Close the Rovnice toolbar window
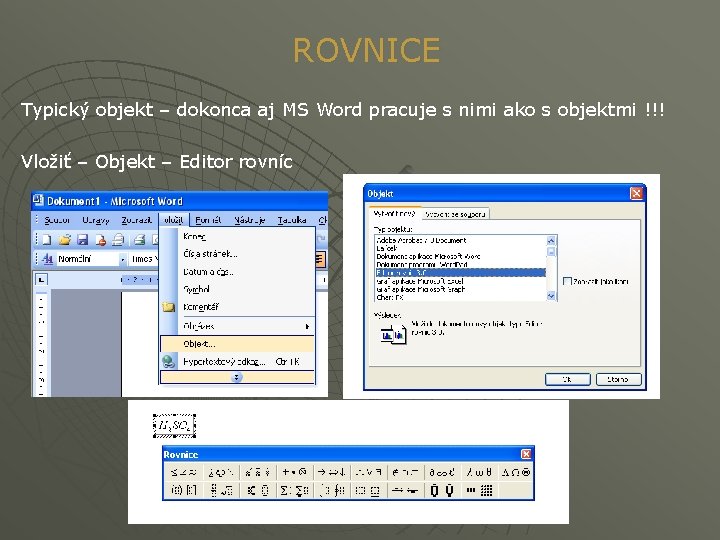This screenshot has height=540, width=720. coord(526,454)
